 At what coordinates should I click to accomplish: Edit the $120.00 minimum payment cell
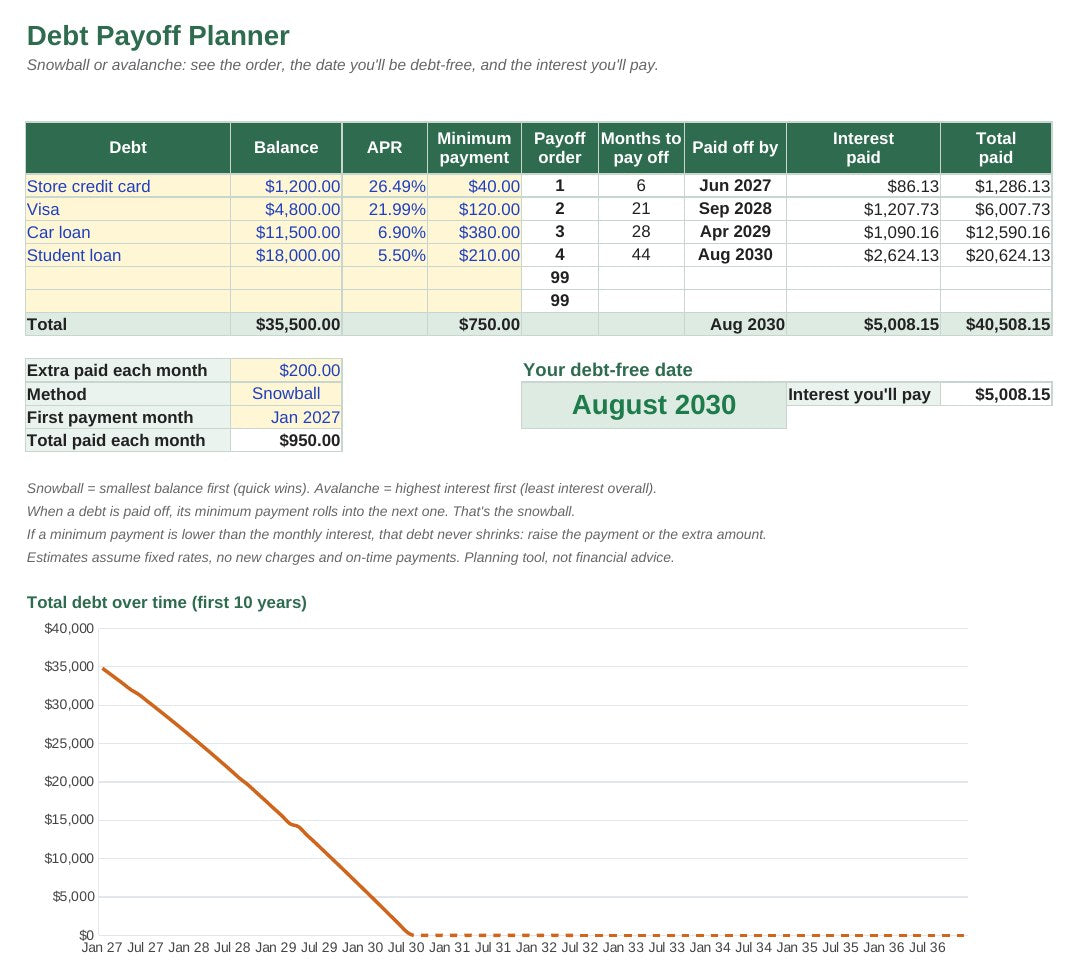tap(474, 209)
